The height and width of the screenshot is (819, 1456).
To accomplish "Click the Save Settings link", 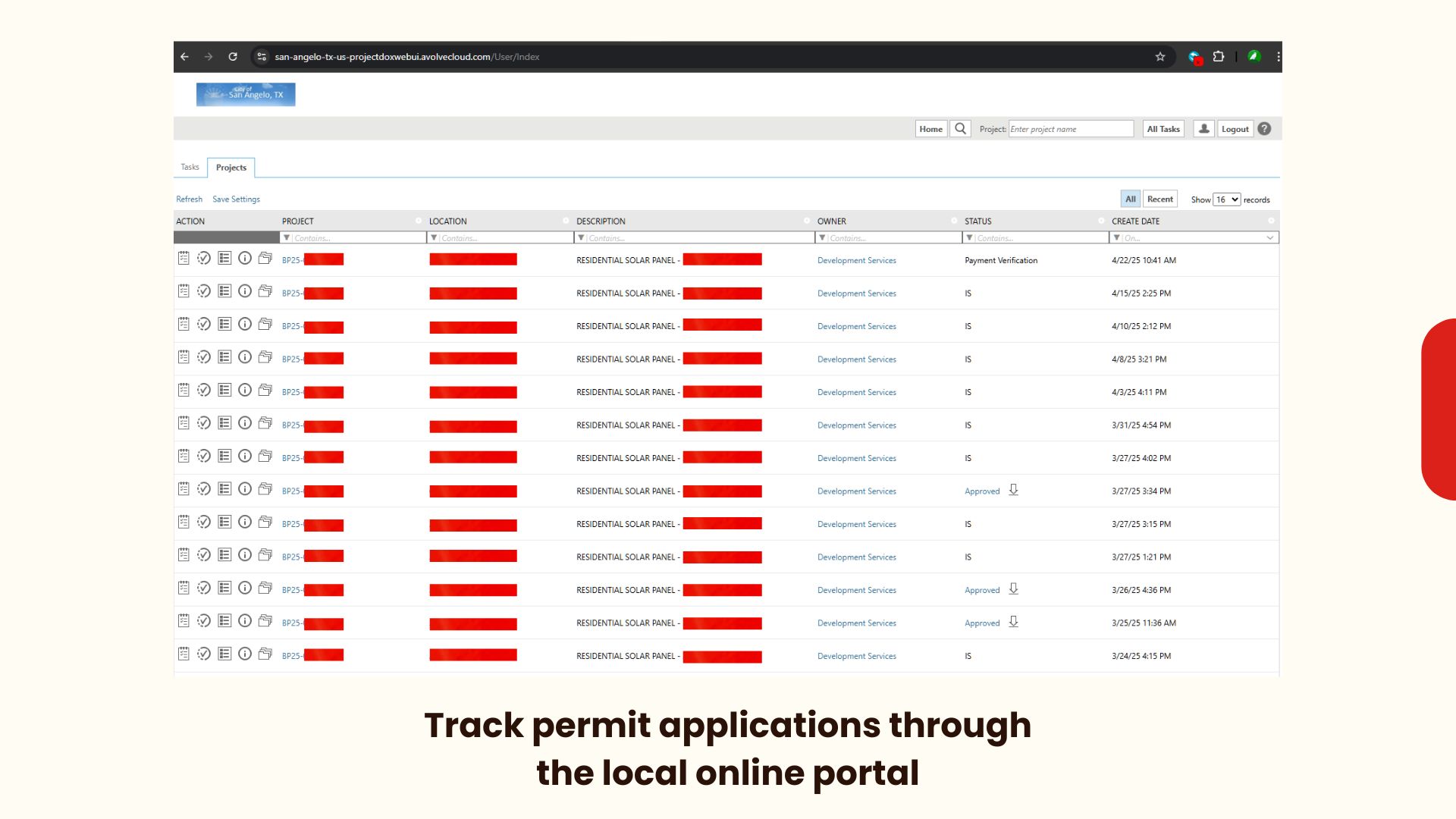I will click(236, 199).
